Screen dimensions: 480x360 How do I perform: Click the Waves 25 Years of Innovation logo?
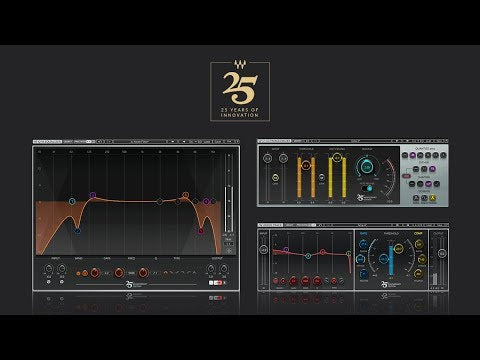pos(240,91)
